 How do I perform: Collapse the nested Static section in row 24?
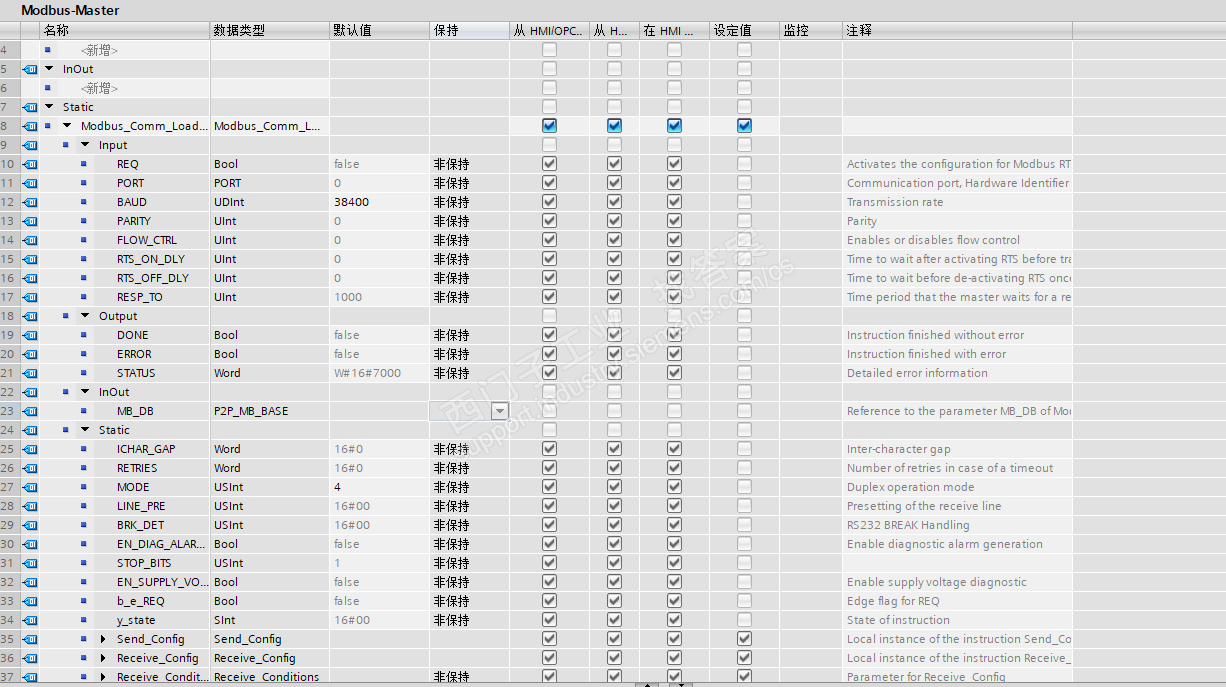85,430
